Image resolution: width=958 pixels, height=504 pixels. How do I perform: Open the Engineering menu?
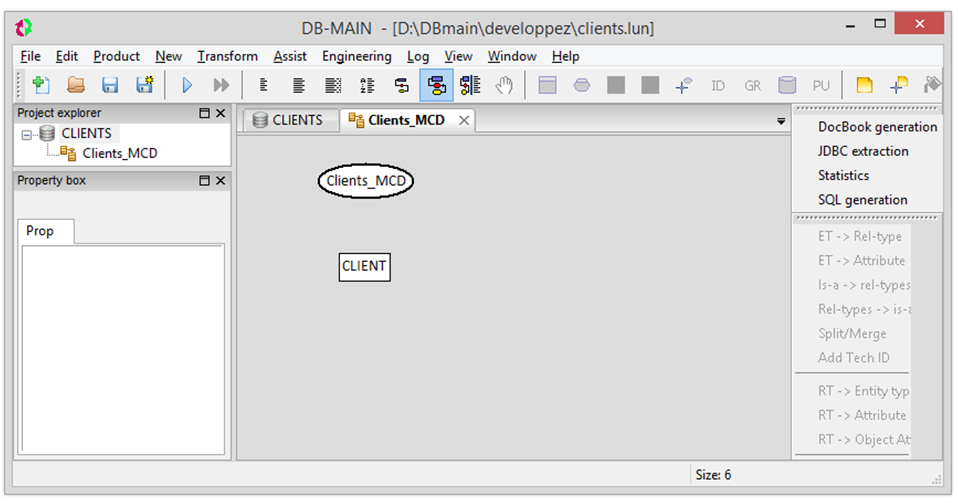[x=357, y=56]
